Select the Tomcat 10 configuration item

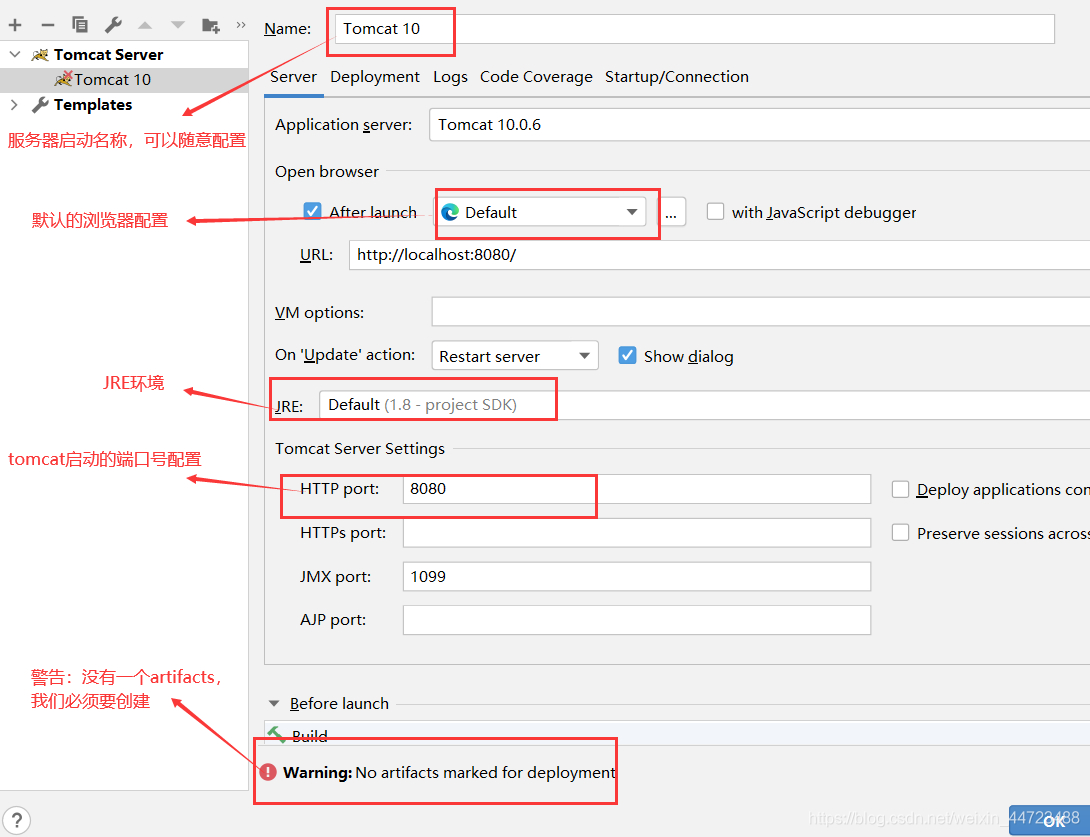point(124,80)
